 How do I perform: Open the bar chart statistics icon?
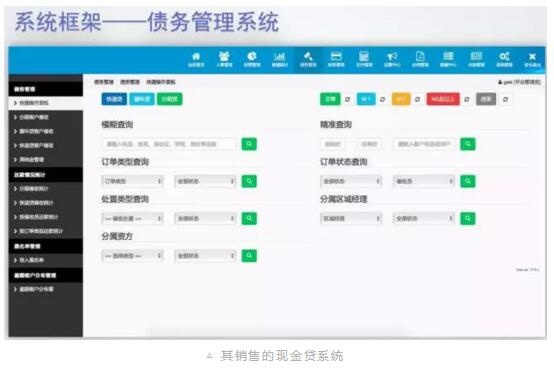(280, 59)
